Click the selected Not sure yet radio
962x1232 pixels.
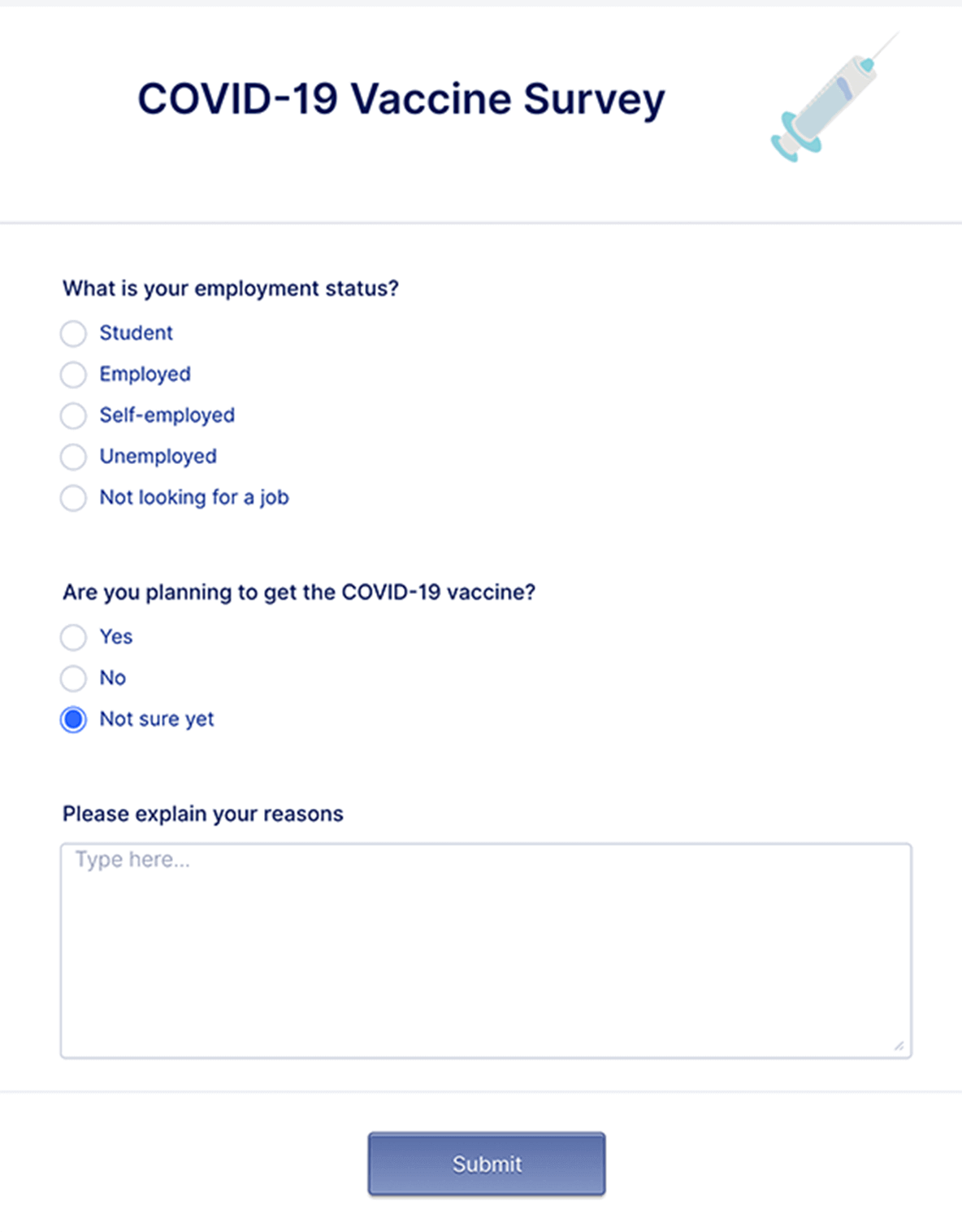click(73, 719)
